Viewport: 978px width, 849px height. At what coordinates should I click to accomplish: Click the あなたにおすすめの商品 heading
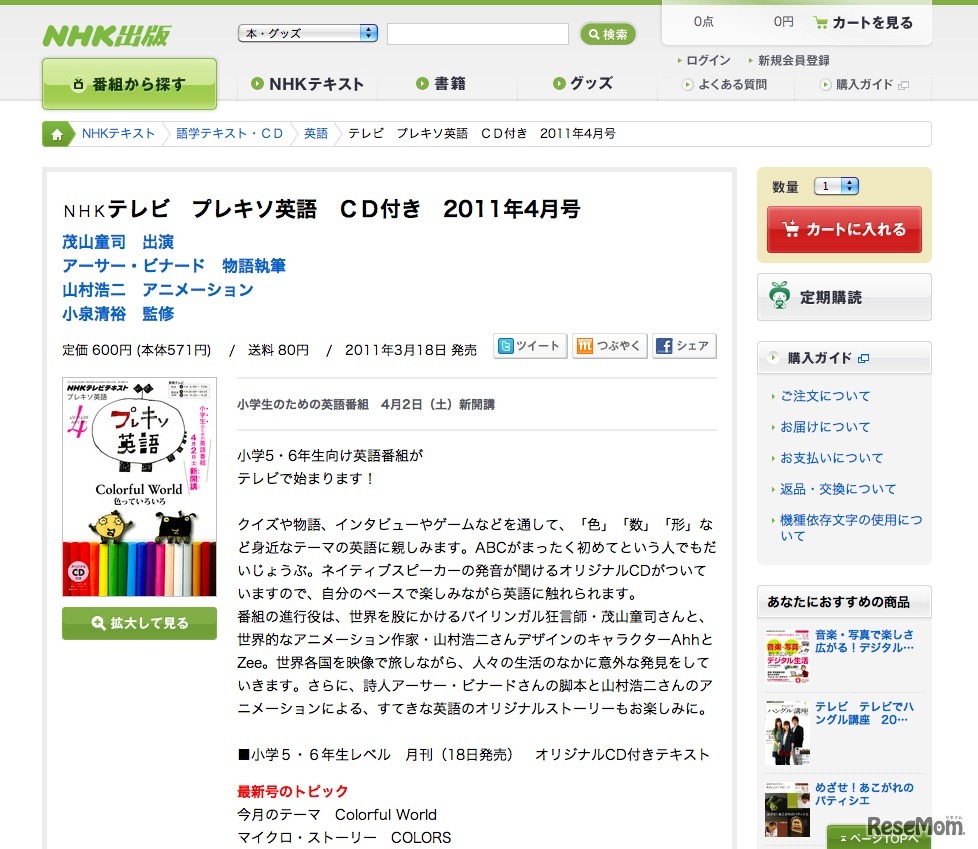pyautogui.click(x=838, y=602)
